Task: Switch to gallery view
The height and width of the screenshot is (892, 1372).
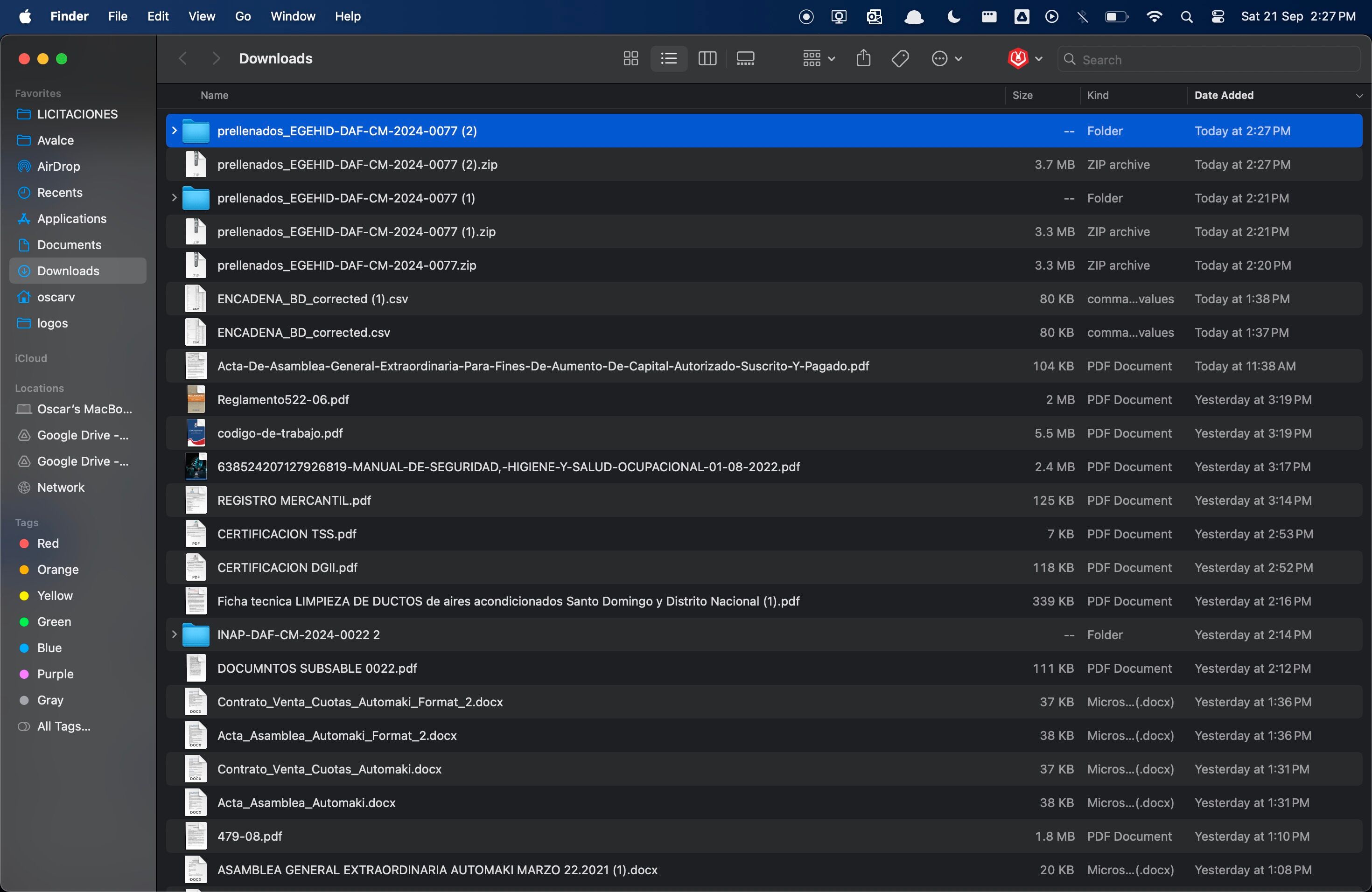Action: click(x=745, y=59)
